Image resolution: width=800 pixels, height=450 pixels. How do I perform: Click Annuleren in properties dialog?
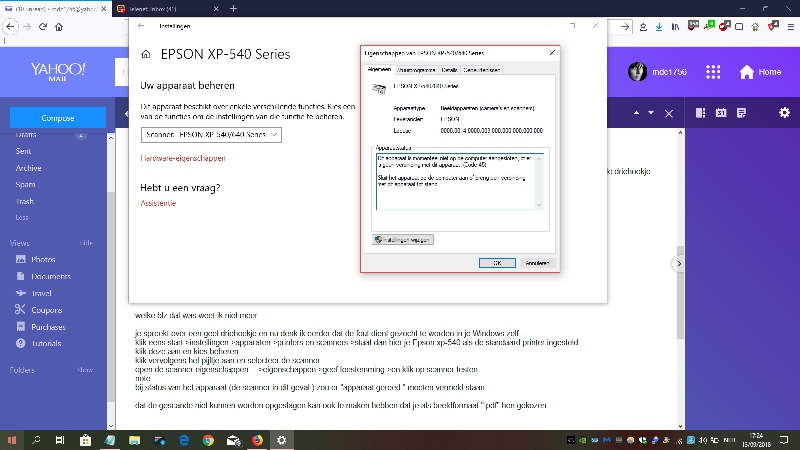[x=537, y=263]
